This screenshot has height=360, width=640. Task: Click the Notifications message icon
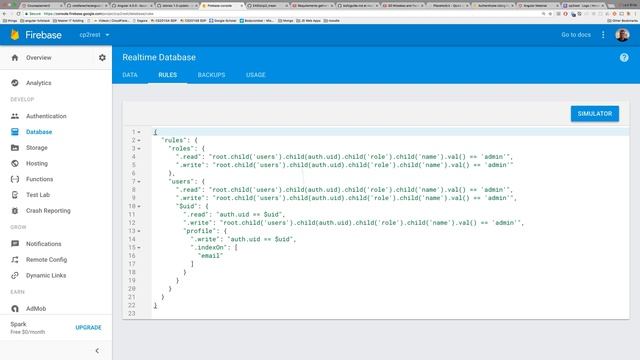tap(15, 244)
